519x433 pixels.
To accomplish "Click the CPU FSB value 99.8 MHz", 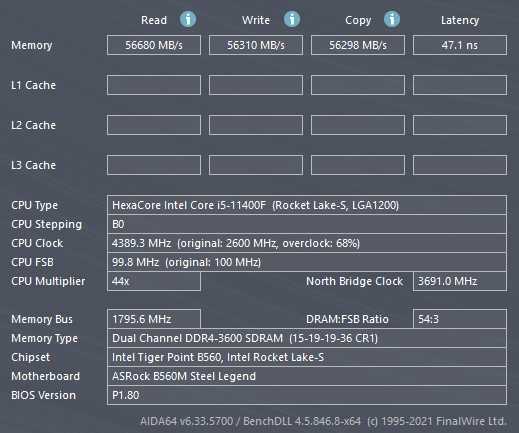I will (307, 262).
